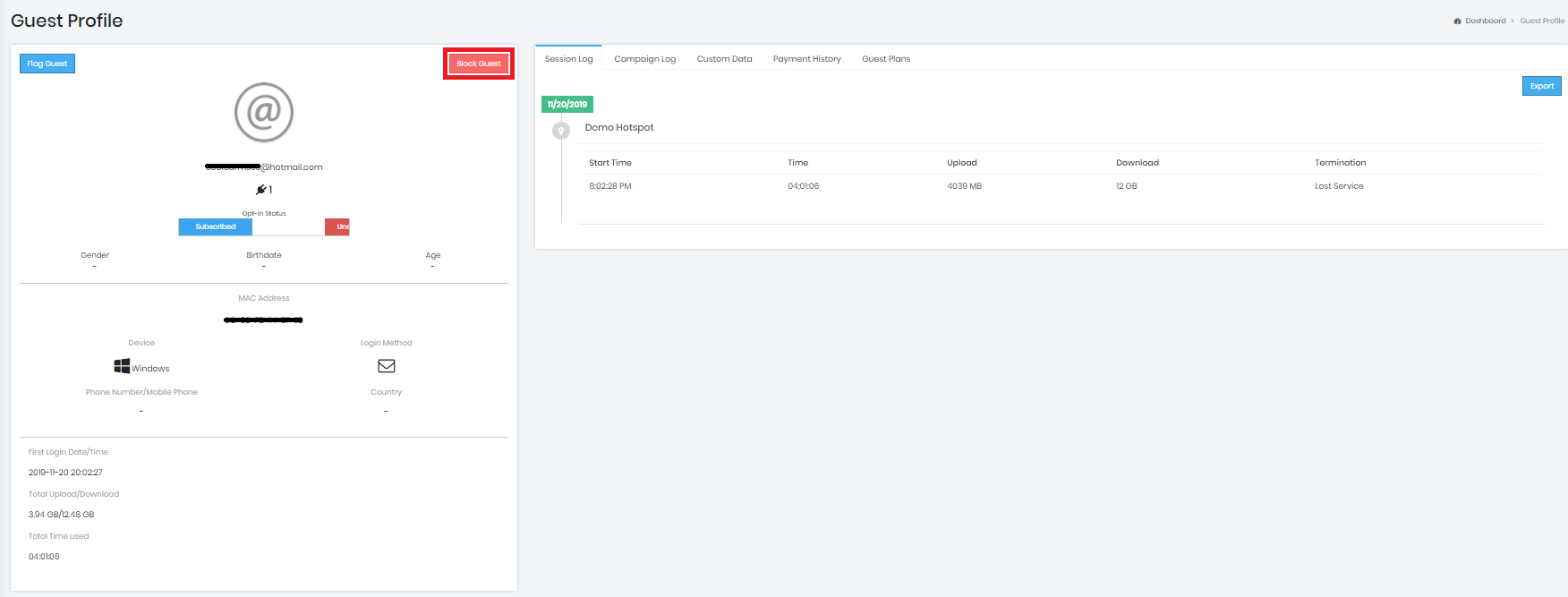Click the Phone Number/Mobile Phone label
This screenshot has width=1568, height=597.
coord(141,392)
